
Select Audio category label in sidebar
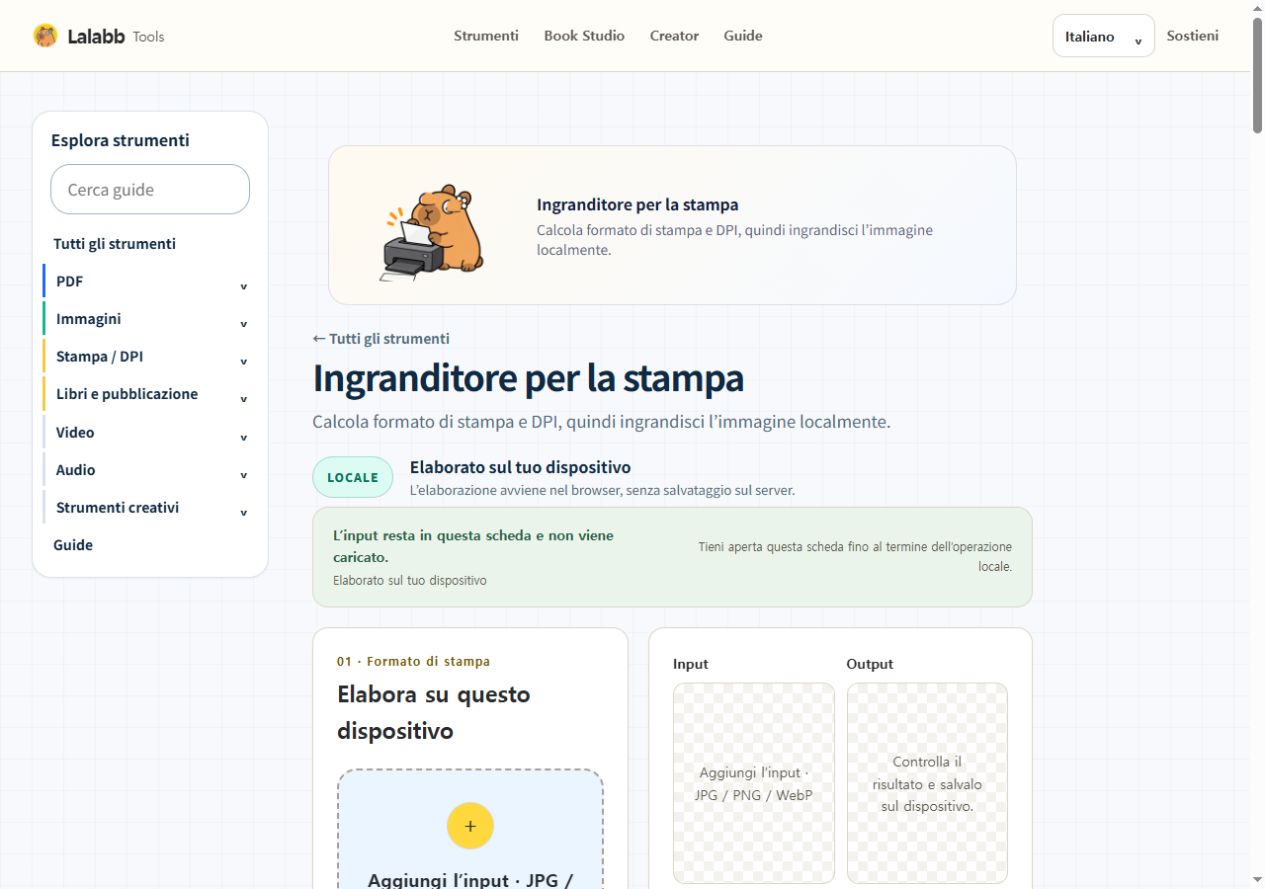[76, 470]
